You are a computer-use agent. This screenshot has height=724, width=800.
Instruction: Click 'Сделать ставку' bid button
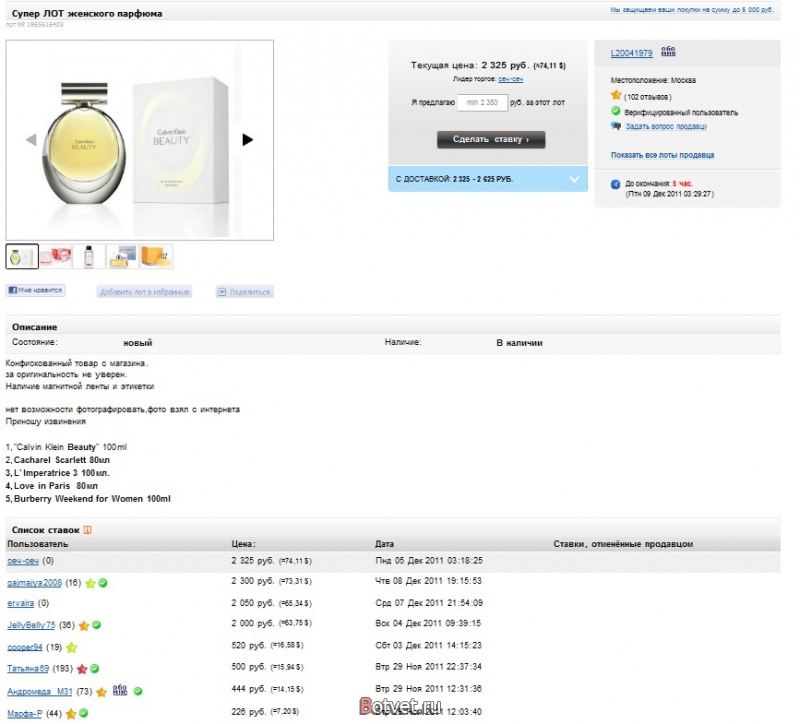pos(491,139)
